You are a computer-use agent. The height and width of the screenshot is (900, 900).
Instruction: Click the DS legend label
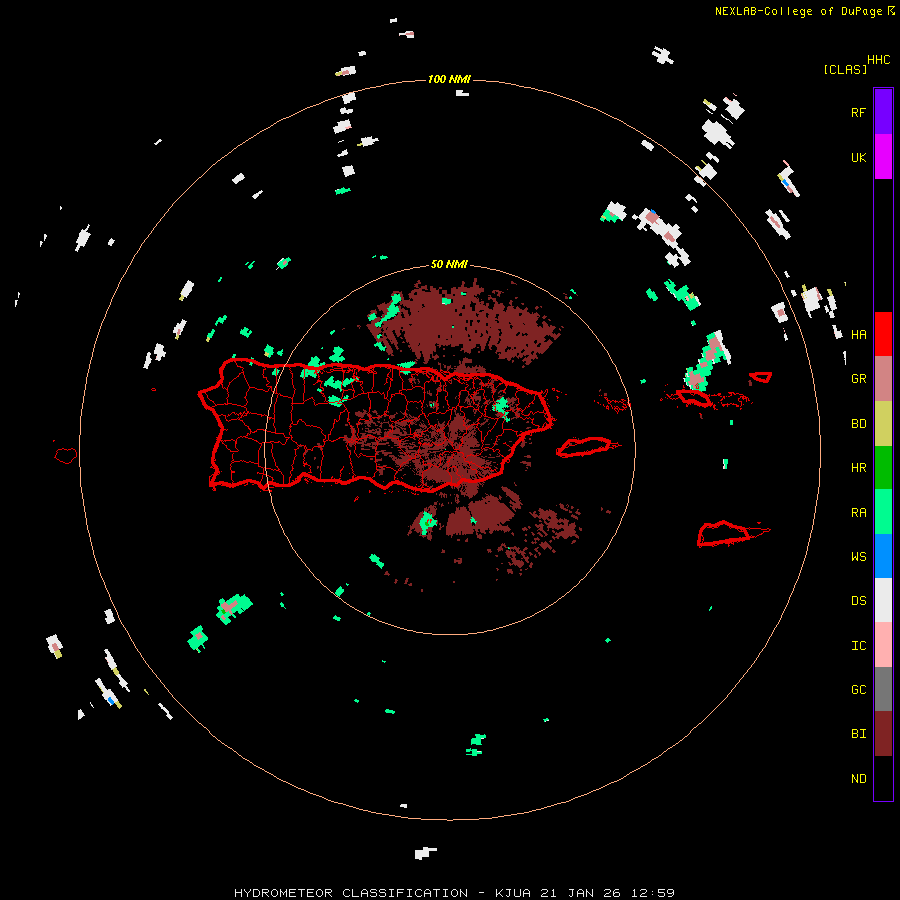[858, 601]
